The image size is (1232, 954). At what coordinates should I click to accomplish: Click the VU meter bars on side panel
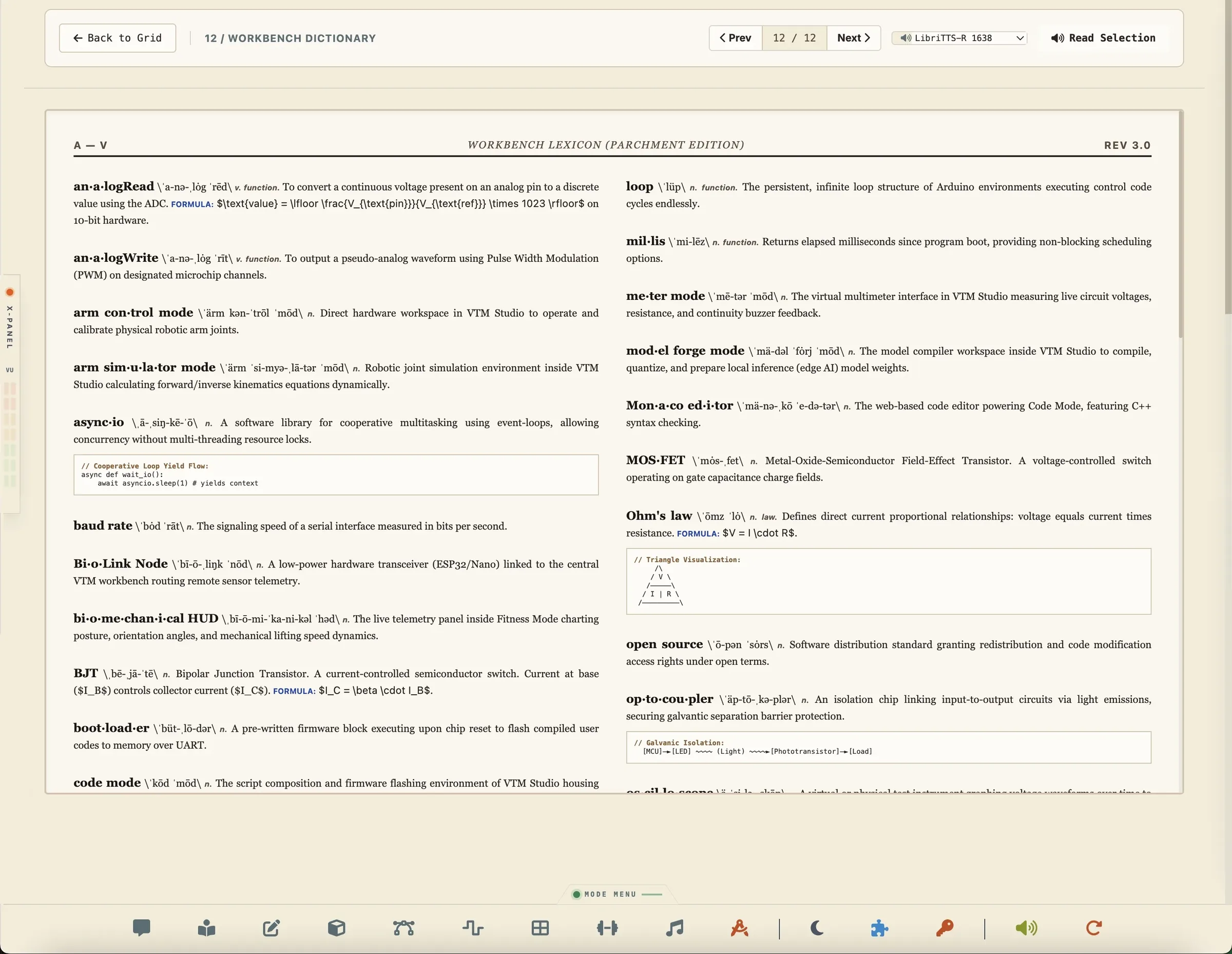pyautogui.click(x=10, y=434)
